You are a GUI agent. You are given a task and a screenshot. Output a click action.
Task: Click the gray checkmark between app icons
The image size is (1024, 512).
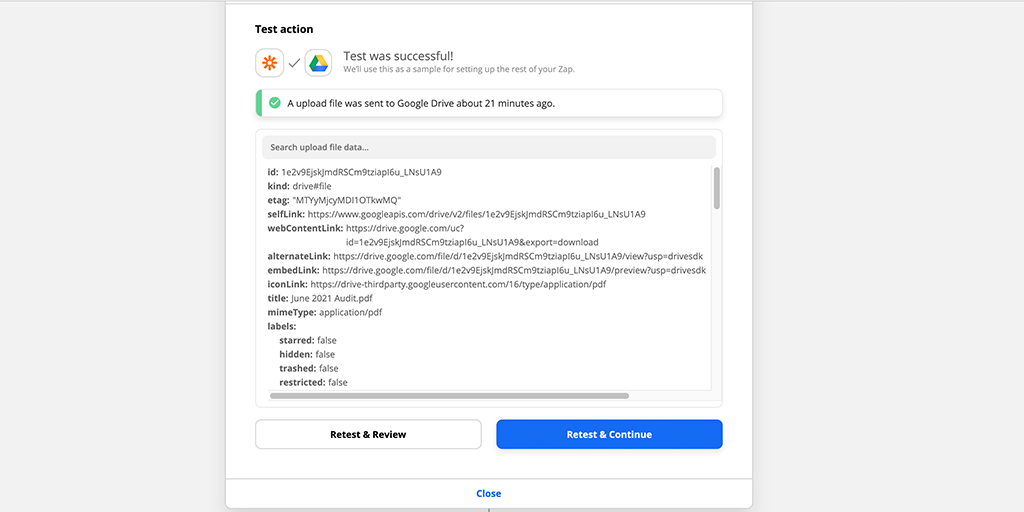tap(294, 63)
